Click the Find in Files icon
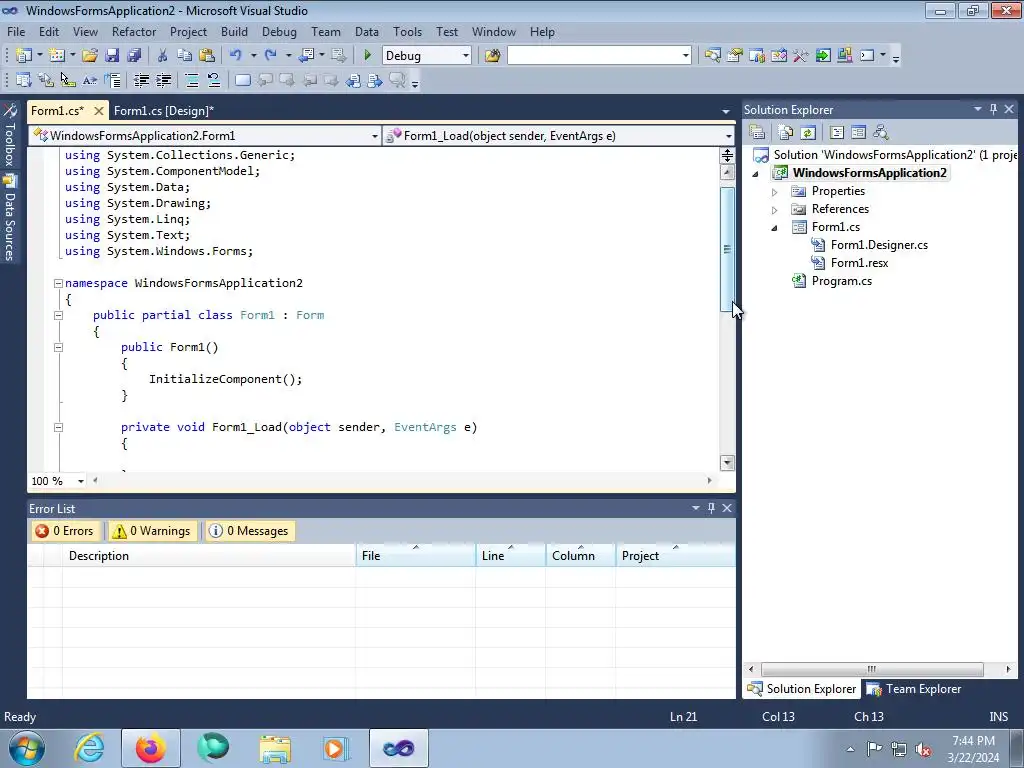The image size is (1024, 768). pyautogui.click(x=492, y=56)
